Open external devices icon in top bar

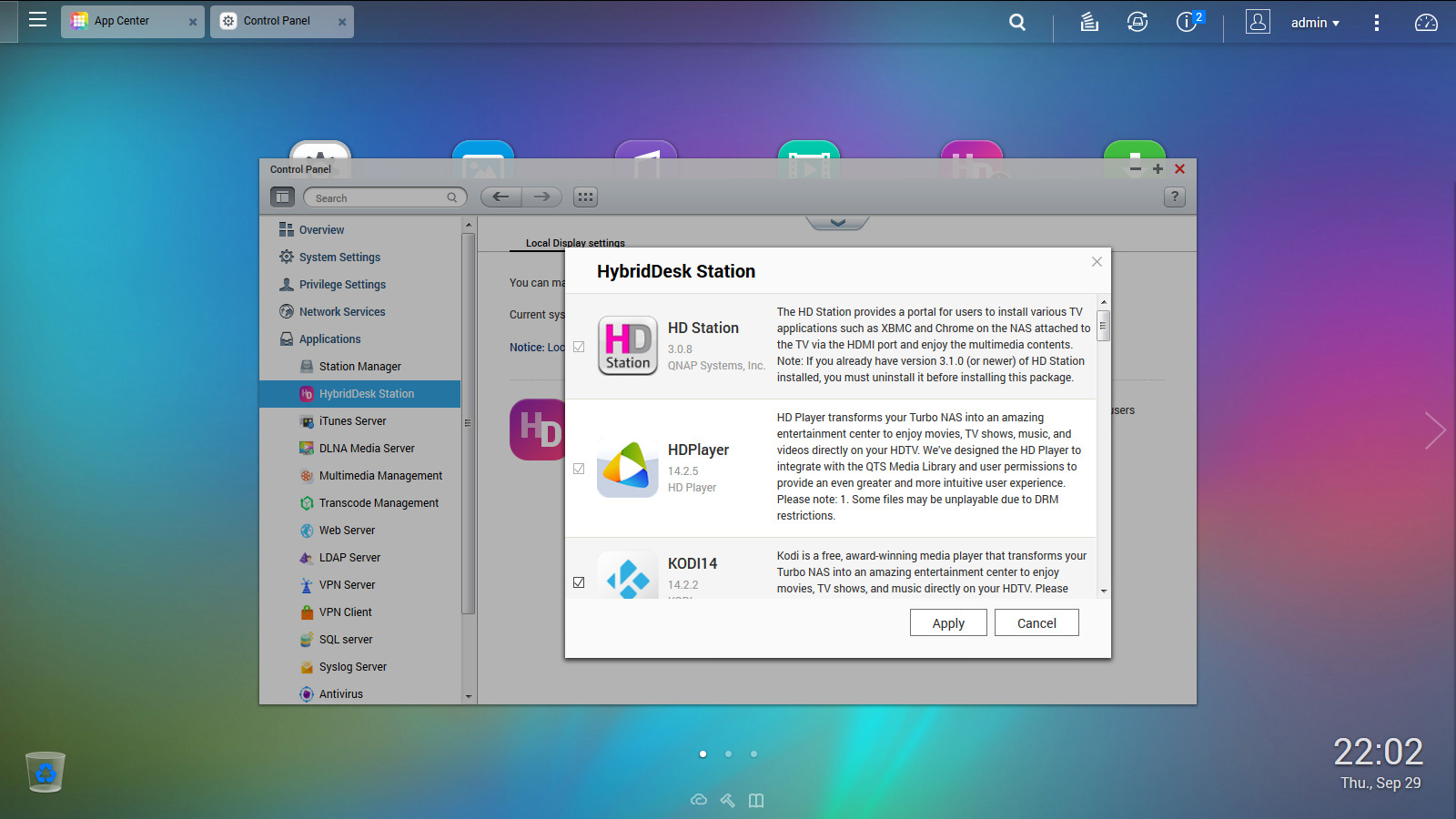tap(1137, 22)
